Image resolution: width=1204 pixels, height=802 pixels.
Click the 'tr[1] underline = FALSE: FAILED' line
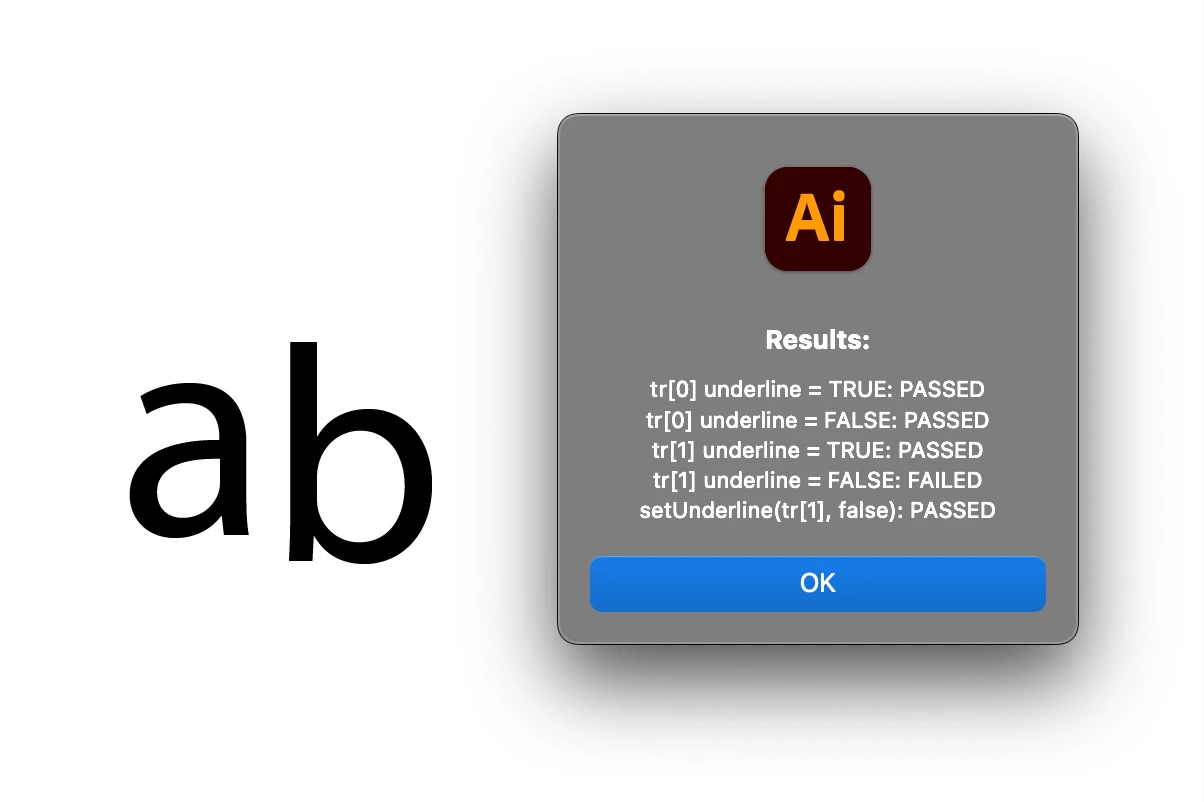(x=817, y=480)
